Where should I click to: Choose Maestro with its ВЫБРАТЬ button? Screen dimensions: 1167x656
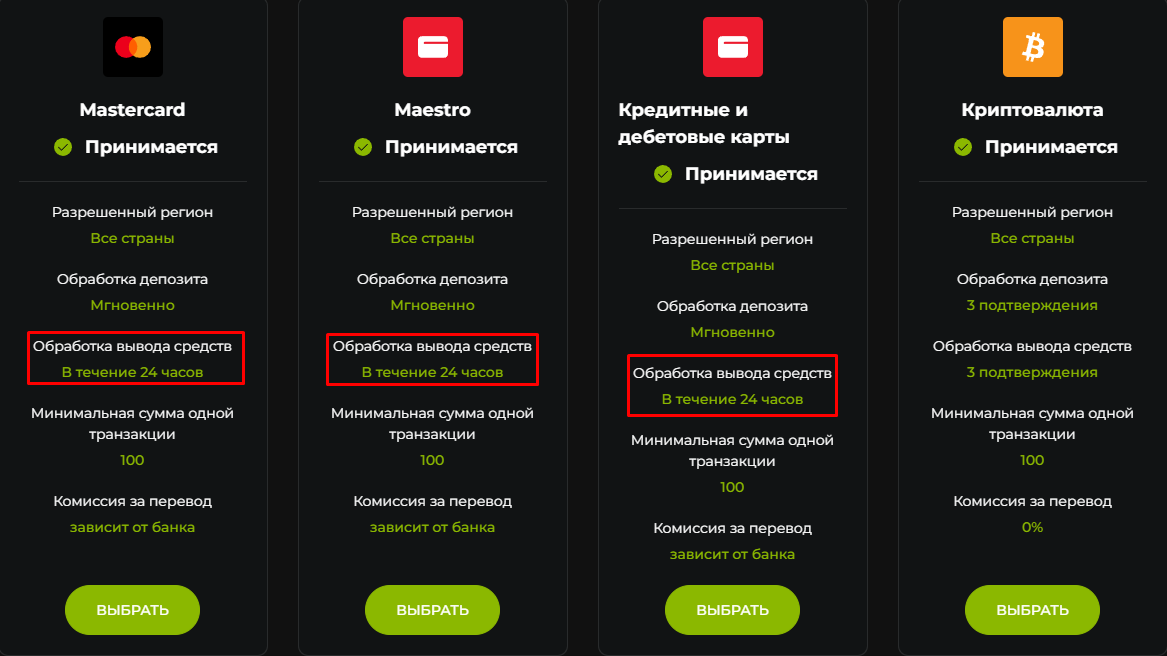[432, 610]
